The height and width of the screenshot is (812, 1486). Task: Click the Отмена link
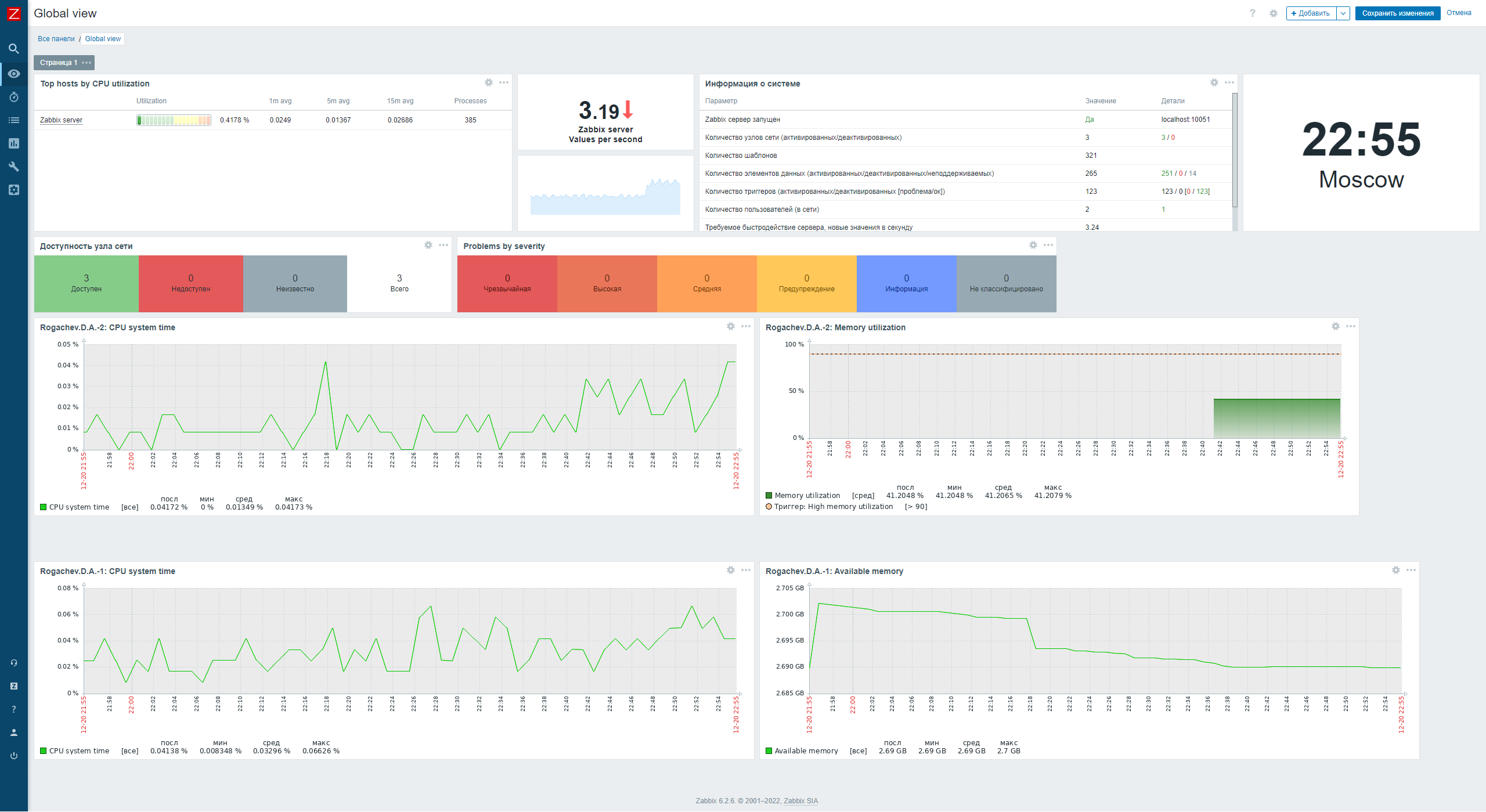coord(1459,13)
